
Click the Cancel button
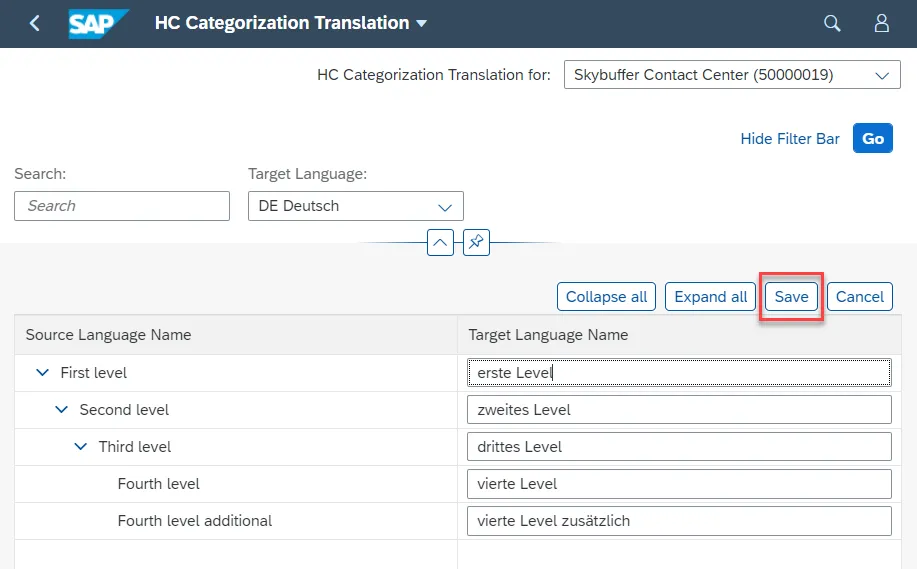tap(860, 296)
